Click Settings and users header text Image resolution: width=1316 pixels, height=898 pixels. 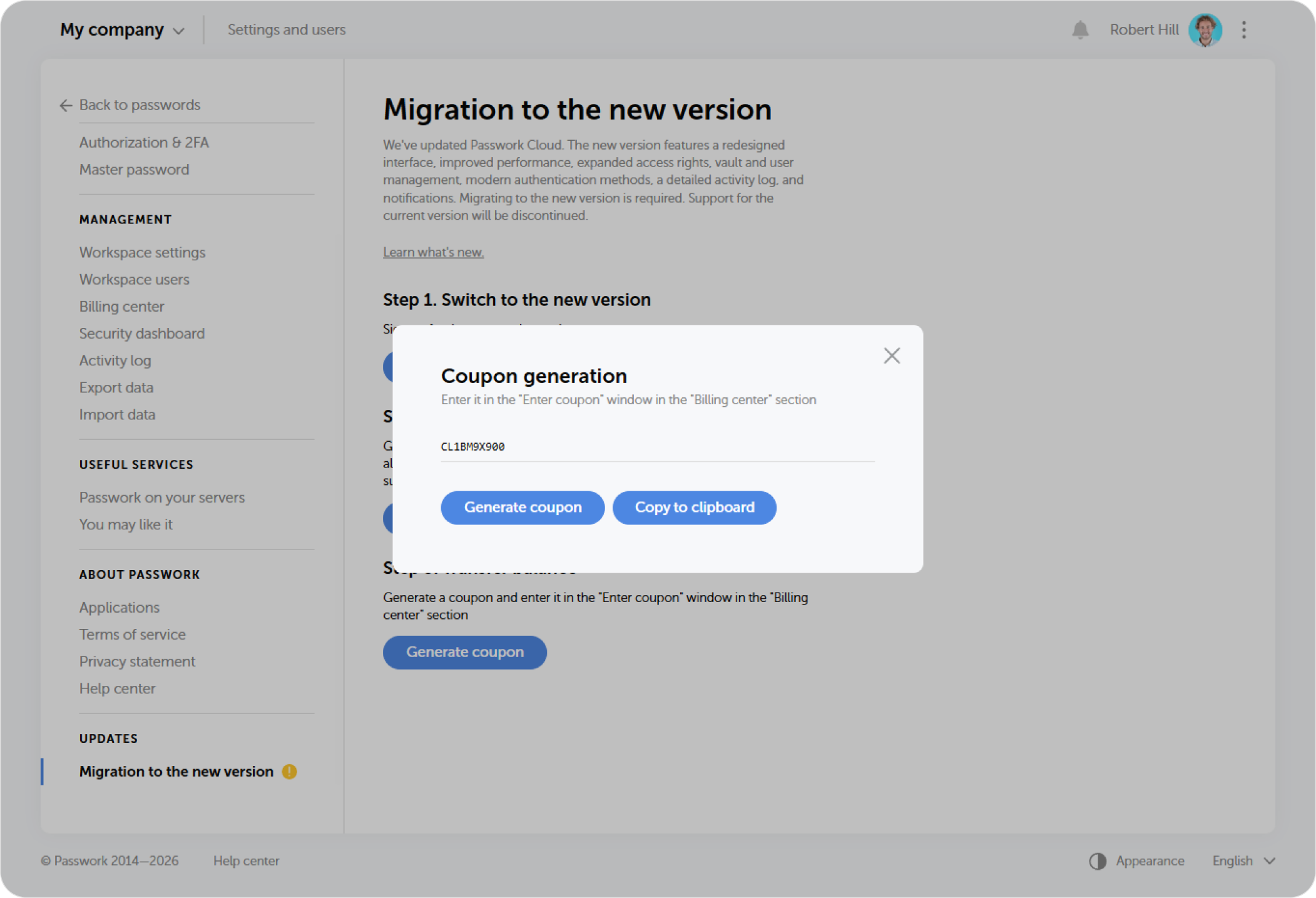click(286, 29)
